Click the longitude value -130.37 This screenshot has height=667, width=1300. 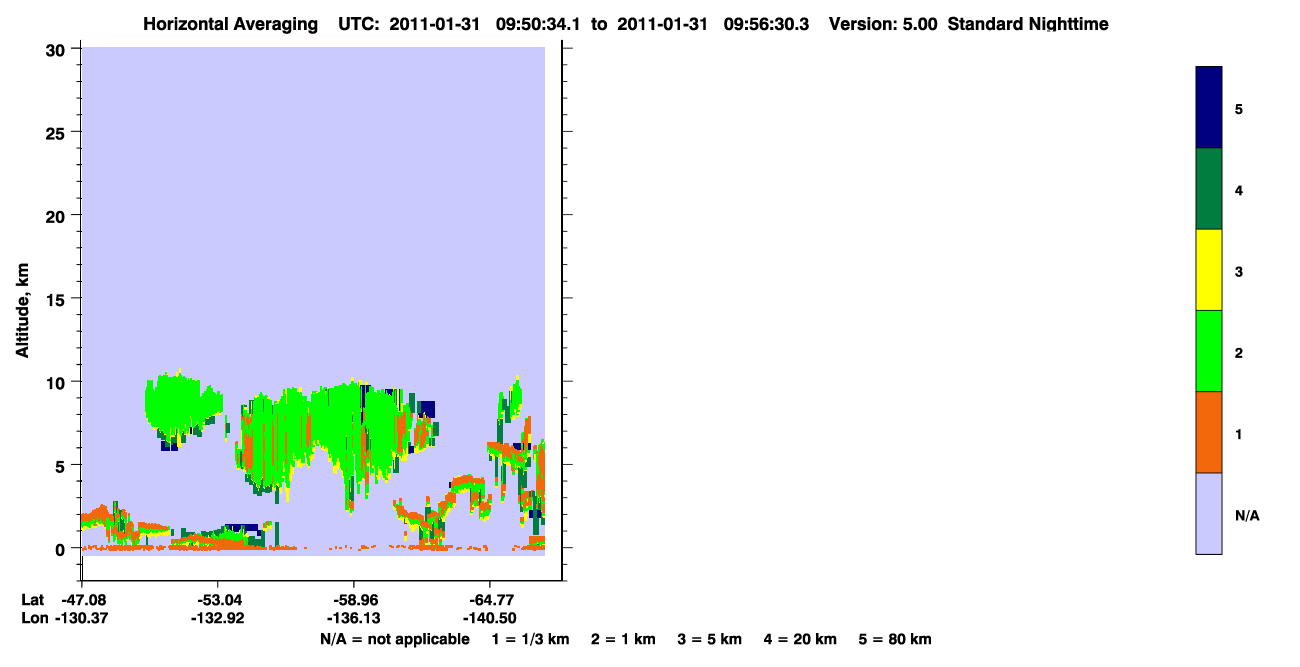(82, 618)
